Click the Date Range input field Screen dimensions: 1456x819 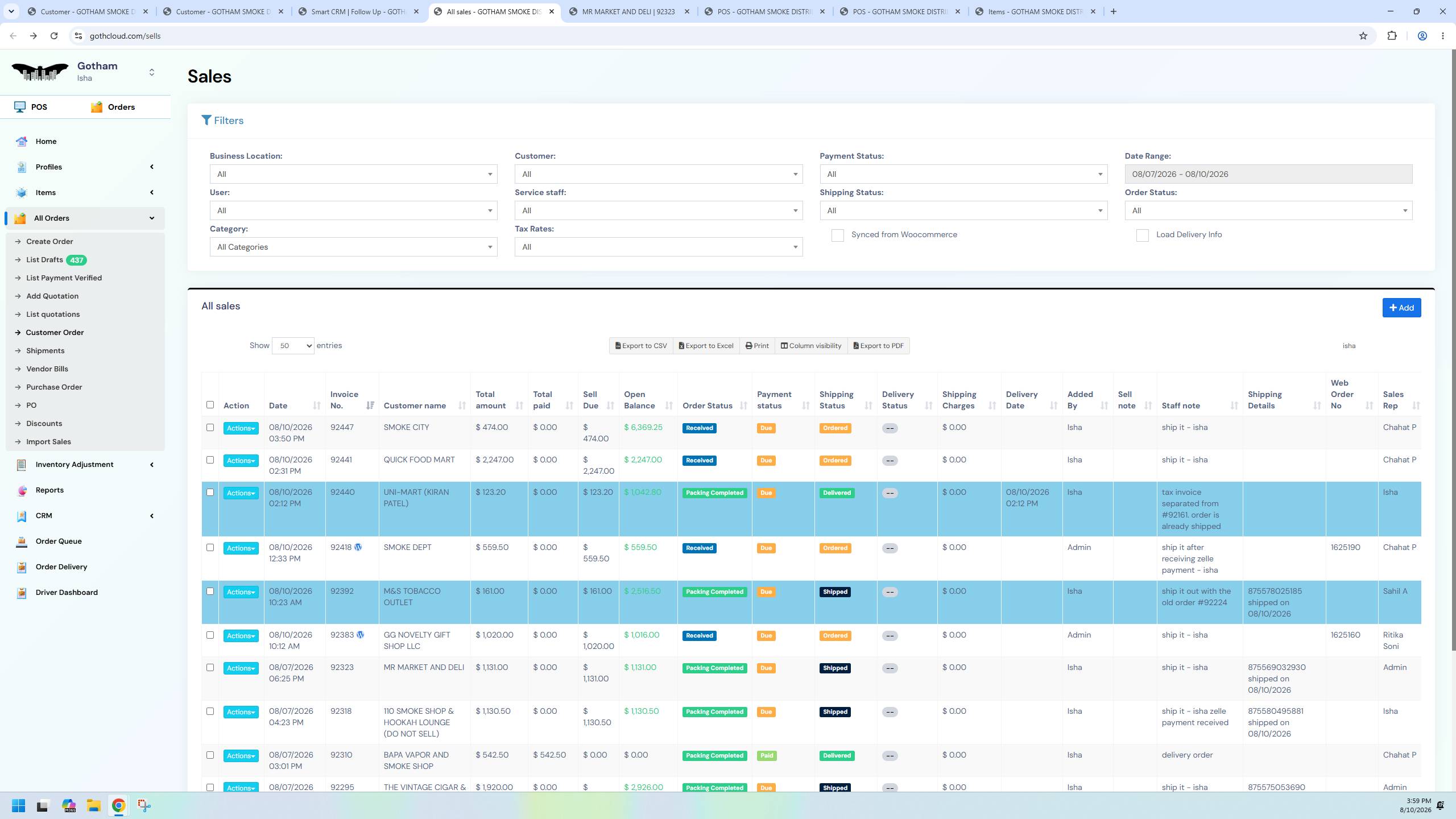click(1268, 174)
